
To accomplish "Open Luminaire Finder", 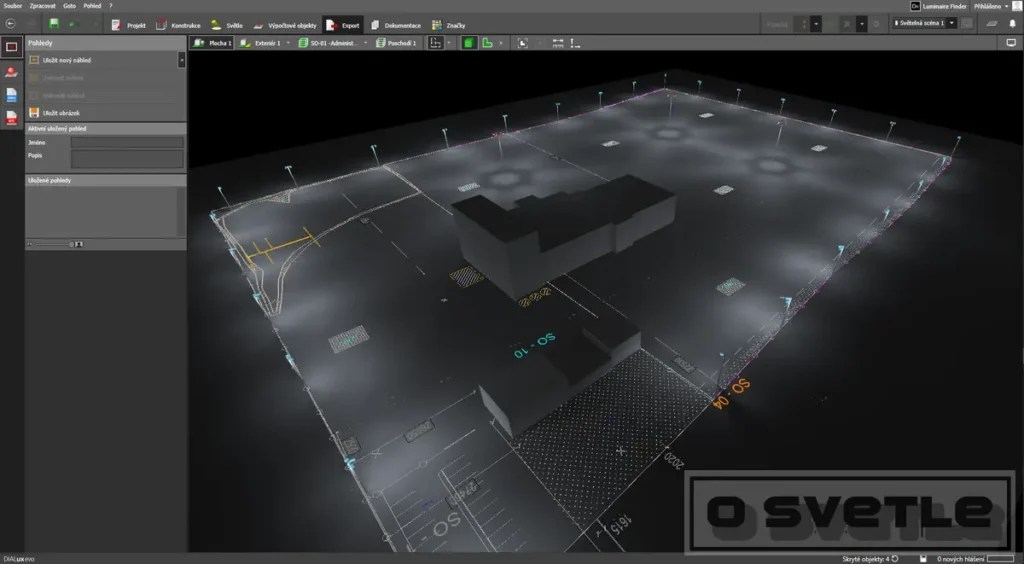I will click(938, 6).
